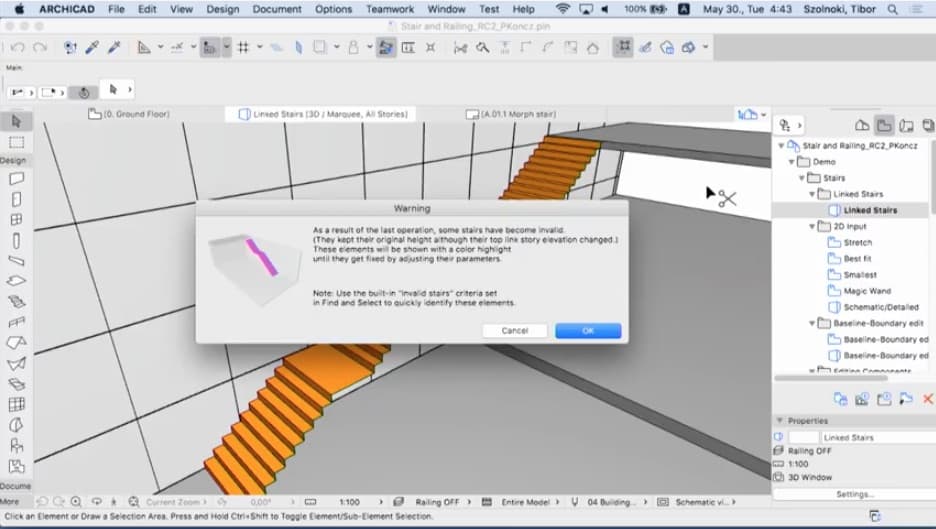Open the View Map navigator icon
This screenshot has width=936, height=529.
(884, 125)
